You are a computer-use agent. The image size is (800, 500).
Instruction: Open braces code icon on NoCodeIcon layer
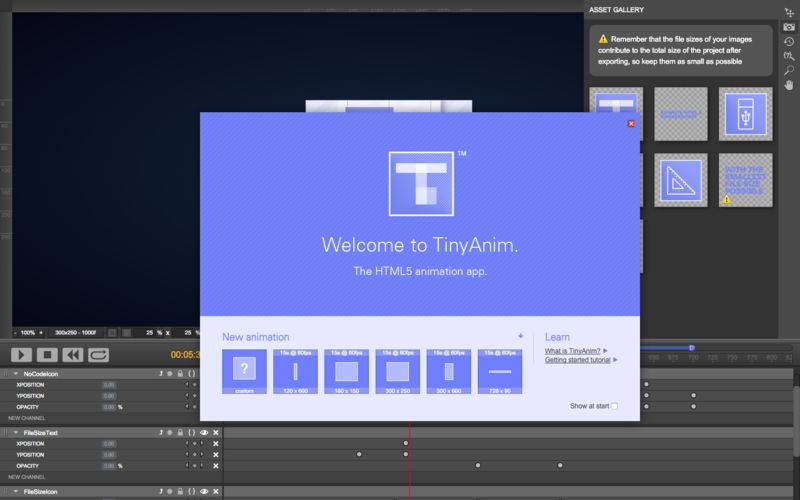tap(191, 374)
